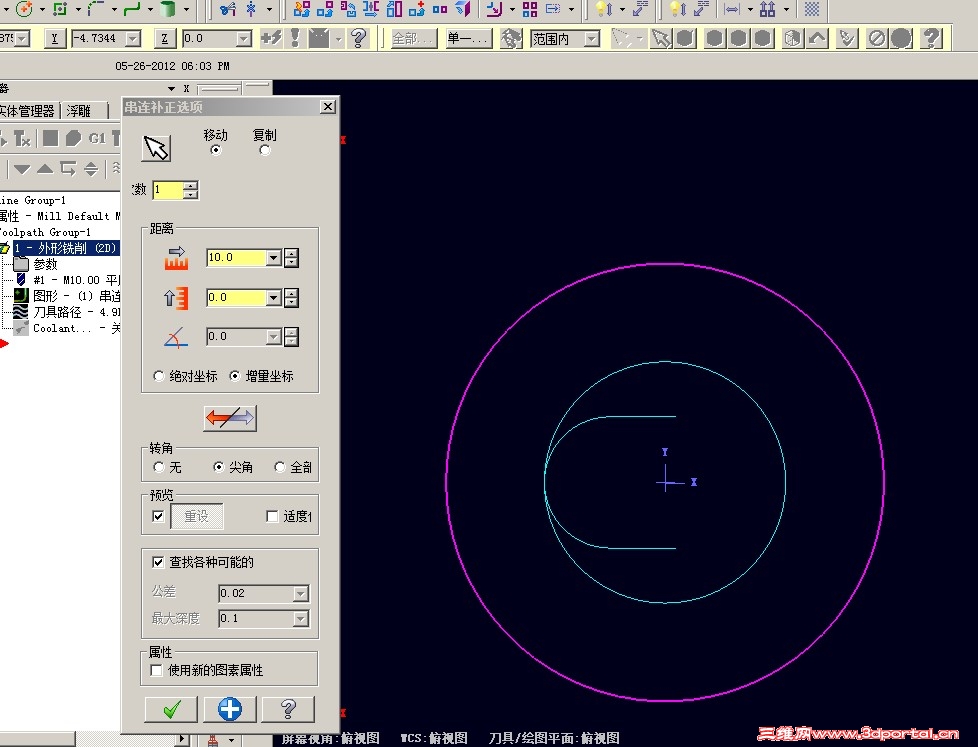Click the 刀具路径 wave icon in the tree
Viewport: 978px width, 747px height.
(22, 312)
